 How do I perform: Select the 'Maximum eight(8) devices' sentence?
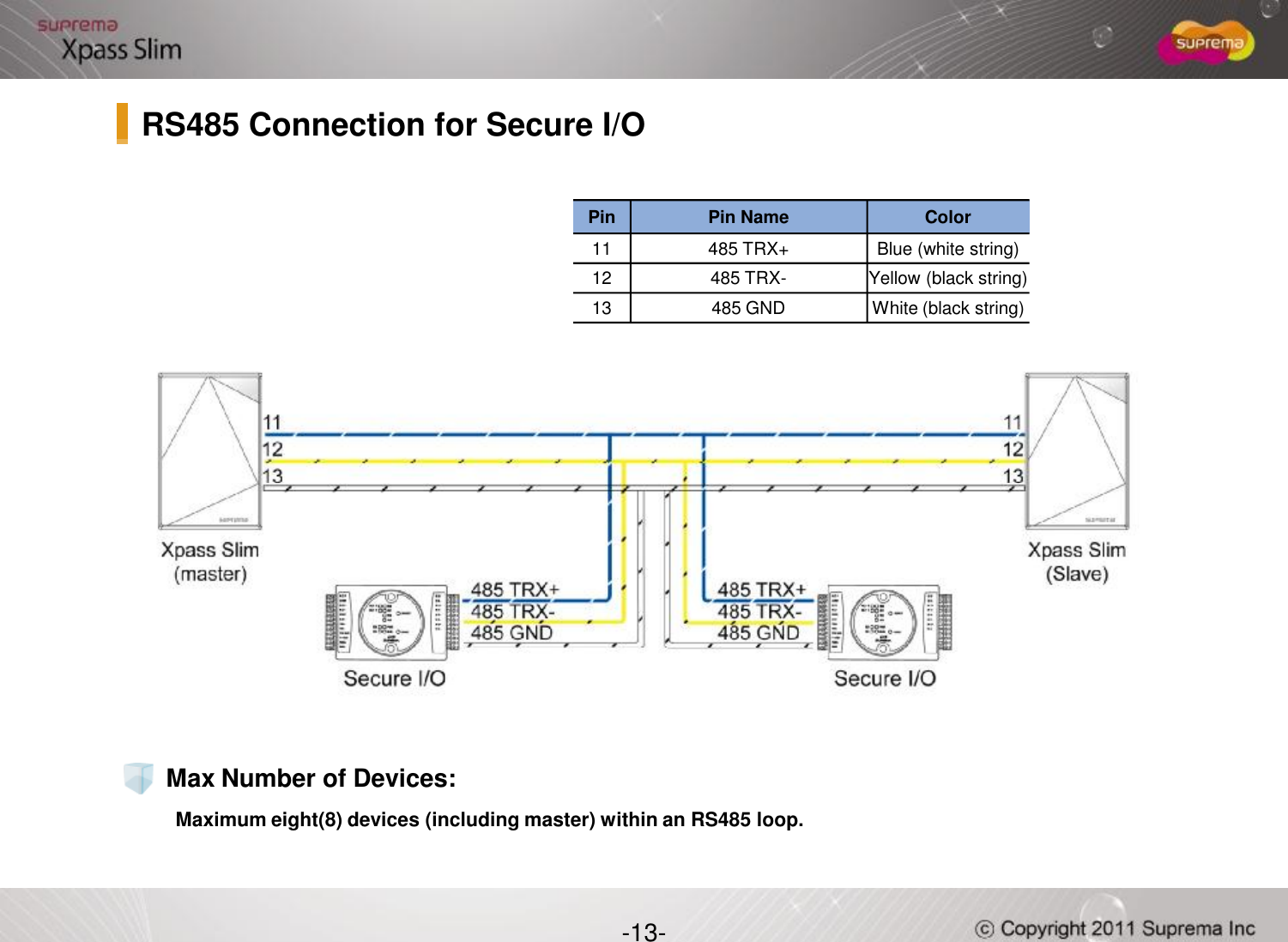point(489,819)
